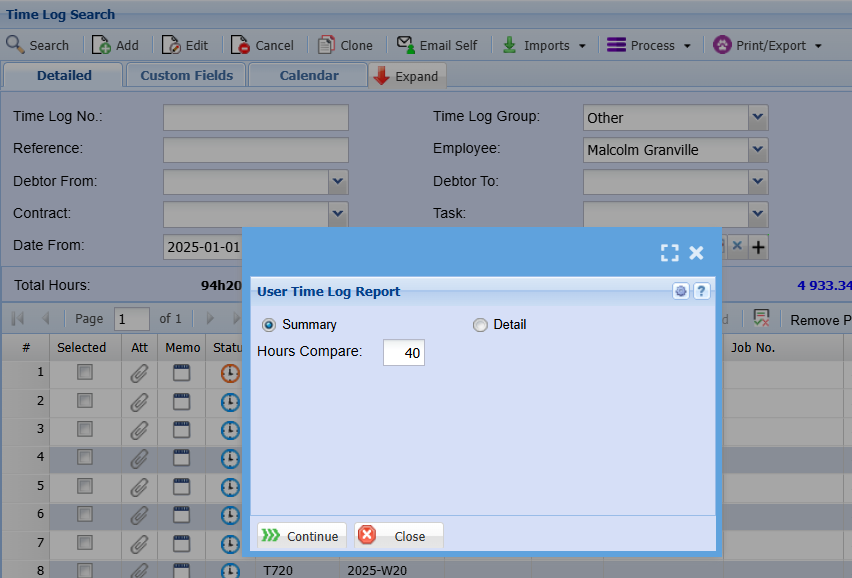Open the Imports dropdown menu

click(544, 45)
